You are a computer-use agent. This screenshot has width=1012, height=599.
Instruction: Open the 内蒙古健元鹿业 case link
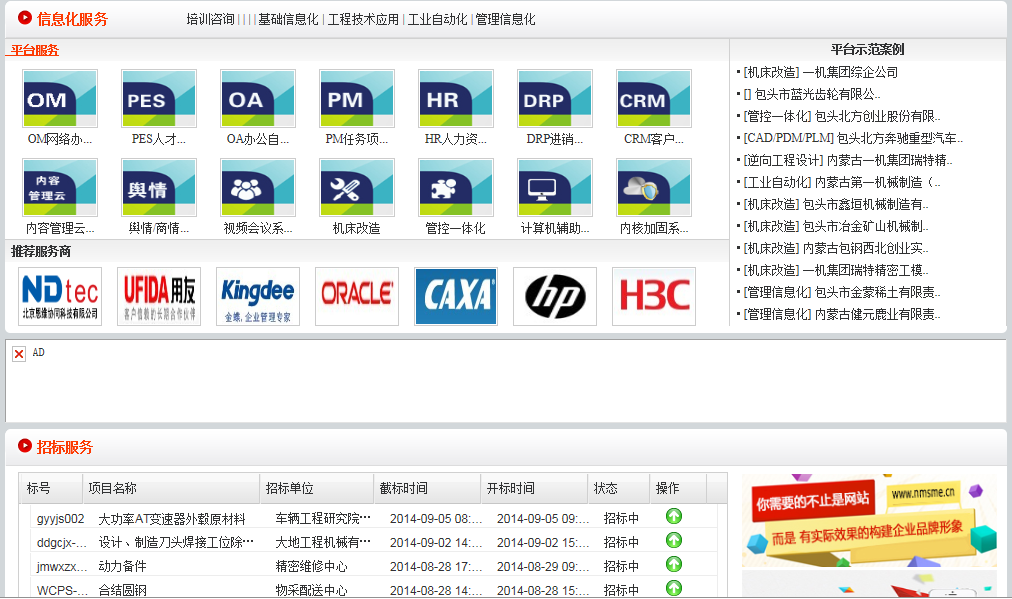point(877,314)
